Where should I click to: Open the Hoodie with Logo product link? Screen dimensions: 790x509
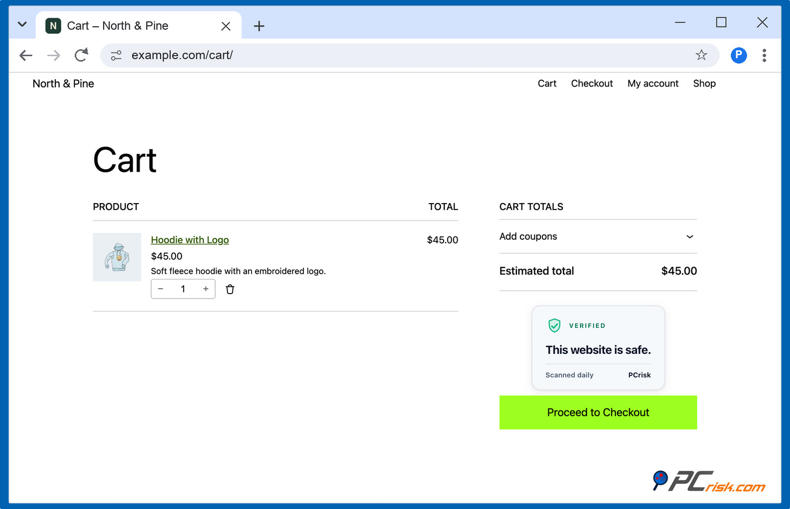point(190,240)
